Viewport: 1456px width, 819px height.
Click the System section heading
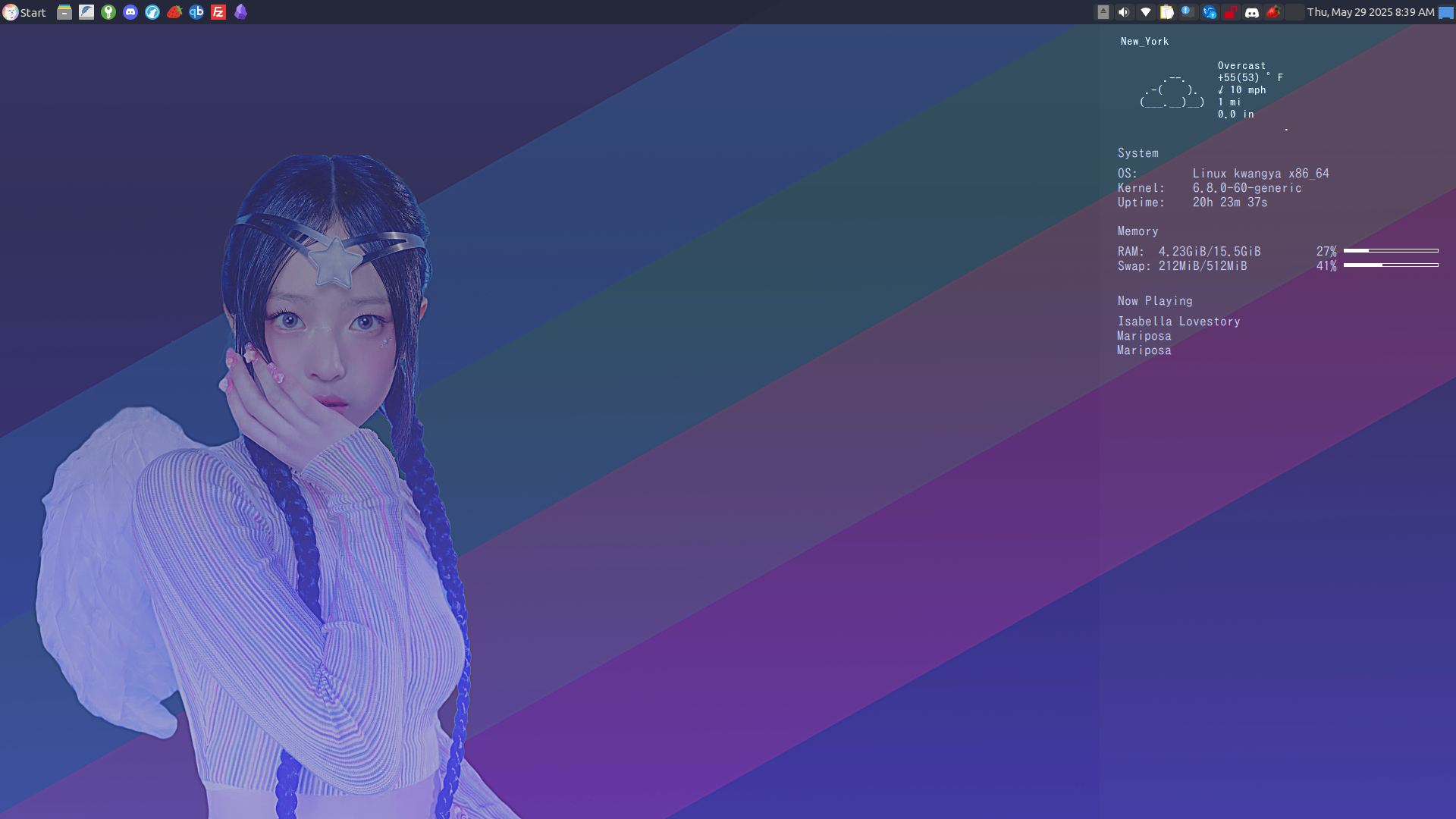tap(1137, 153)
